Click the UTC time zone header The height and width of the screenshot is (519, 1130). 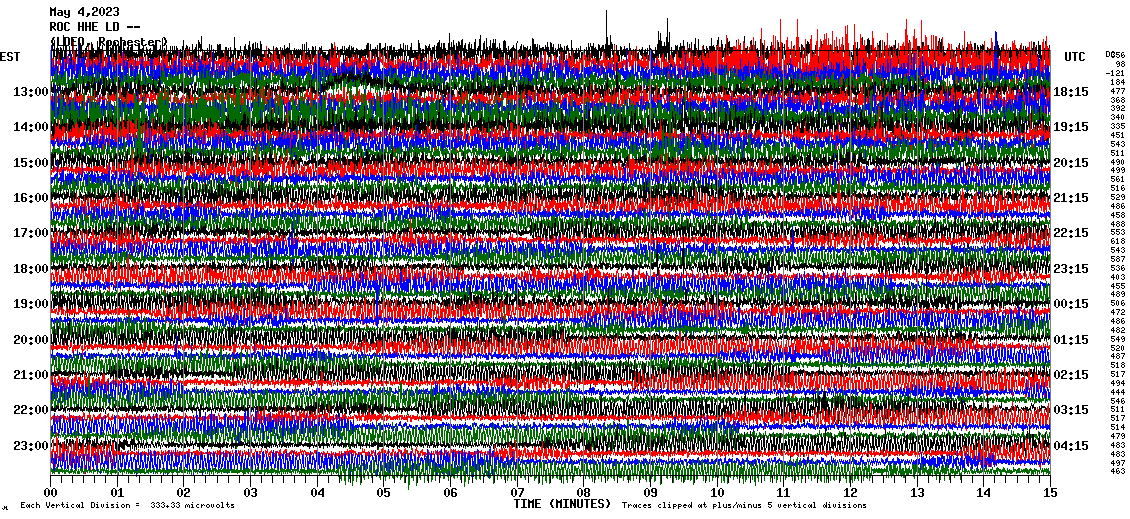(1075, 57)
